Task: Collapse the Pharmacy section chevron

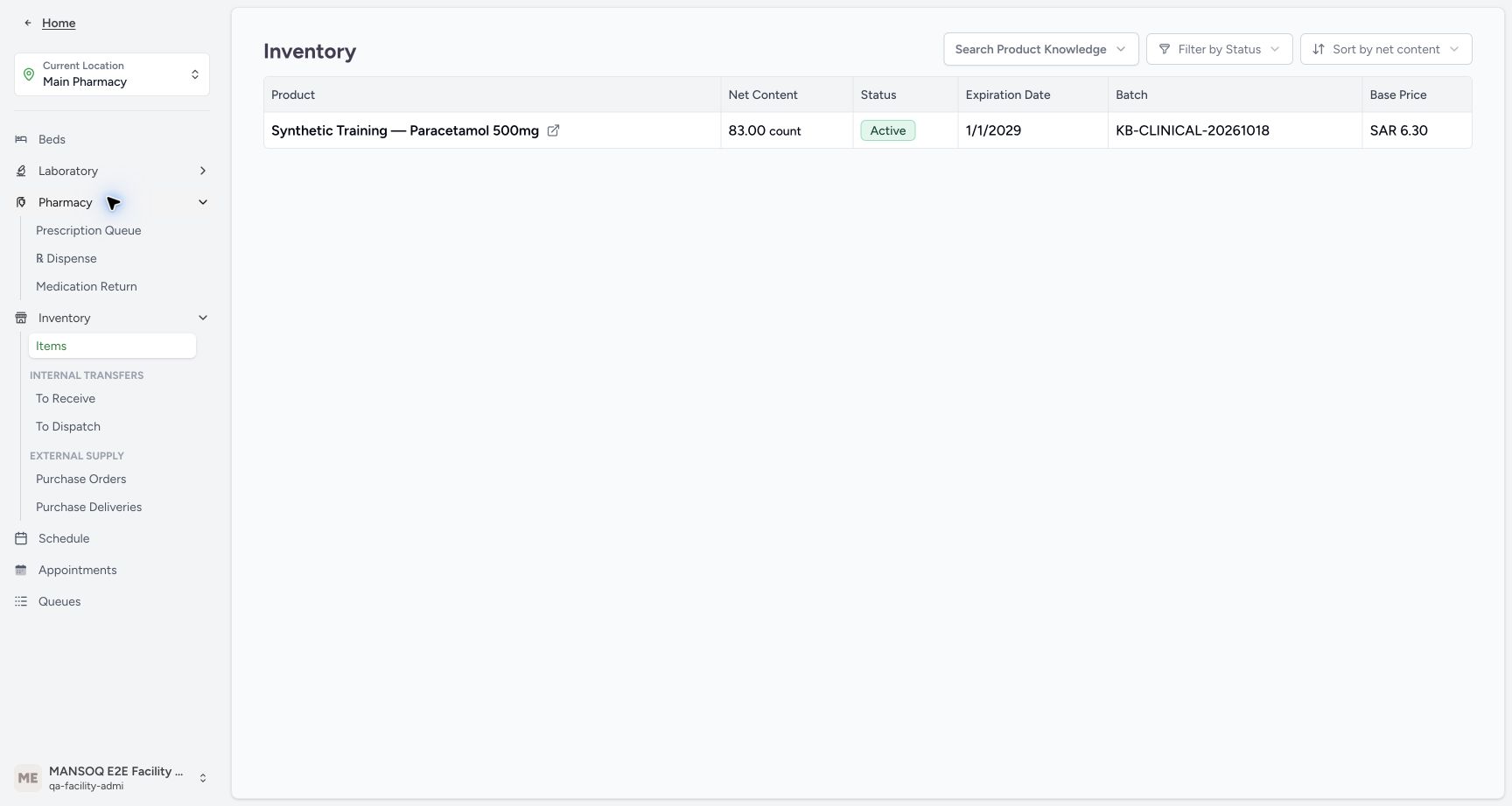Action: point(203,202)
